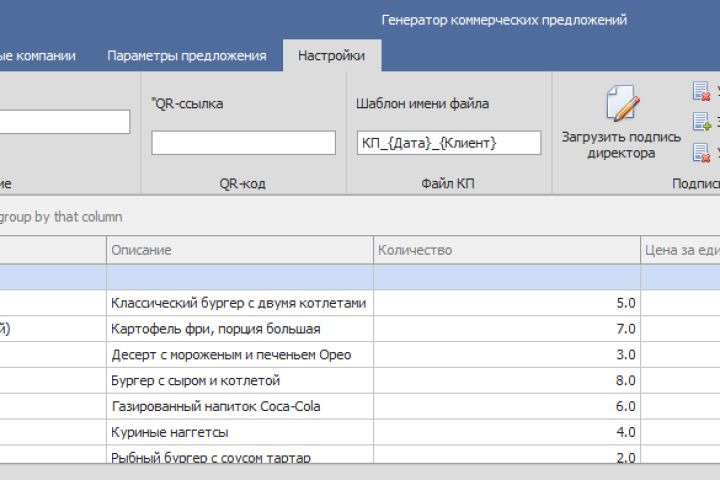Click the Шаблон имени файла text field
Screen dimensions: 720x480
click(448, 143)
